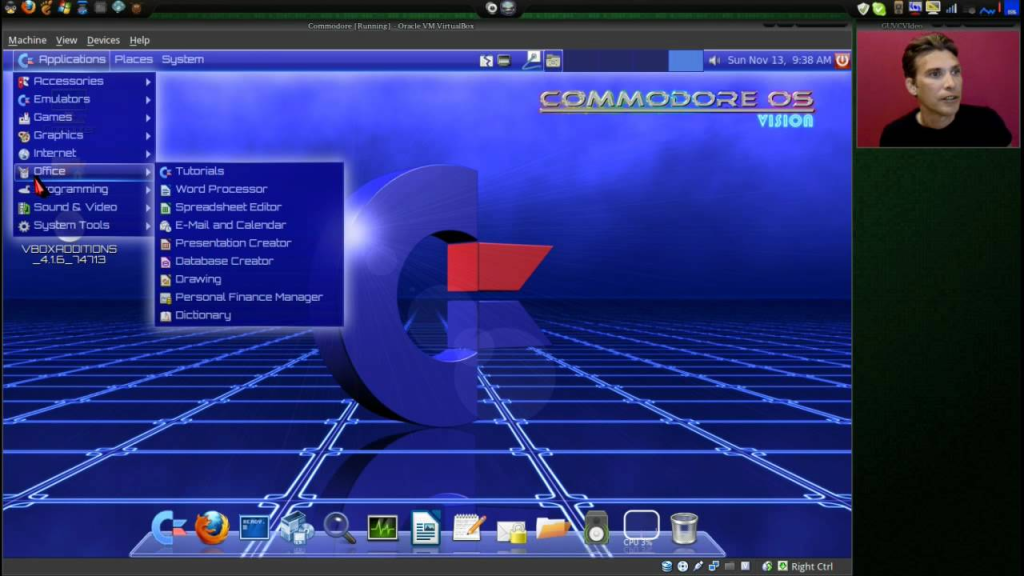Viewport: 1024px width, 576px height.
Task: Launch Database Creator
Action: pos(249,261)
